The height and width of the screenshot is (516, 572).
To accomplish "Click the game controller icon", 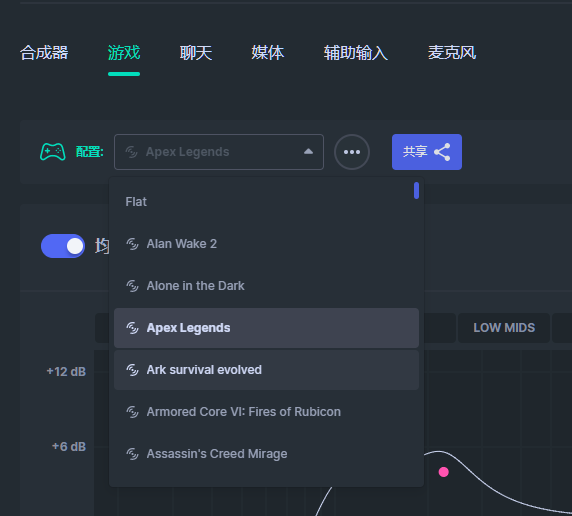I will coord(53,152).
